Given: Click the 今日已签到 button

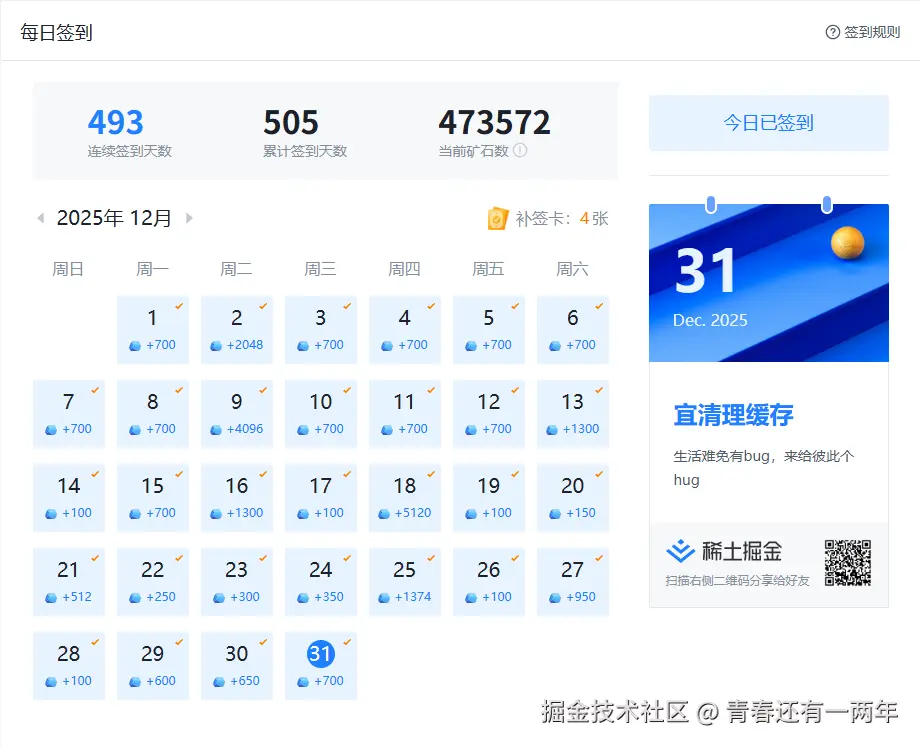Looking at the screenshot, I should 768,121.
